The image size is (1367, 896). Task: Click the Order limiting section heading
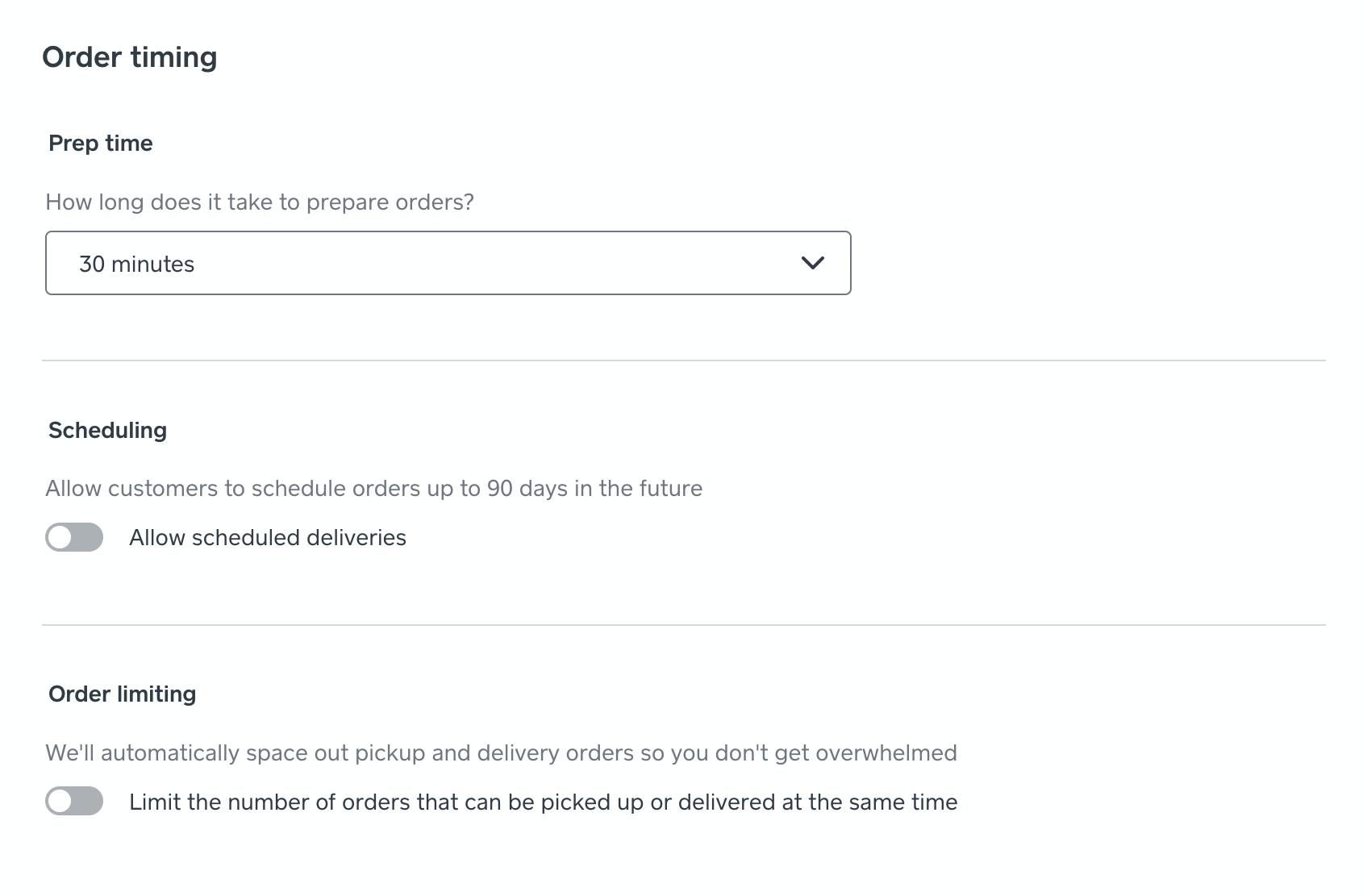[x=122, y=694]
